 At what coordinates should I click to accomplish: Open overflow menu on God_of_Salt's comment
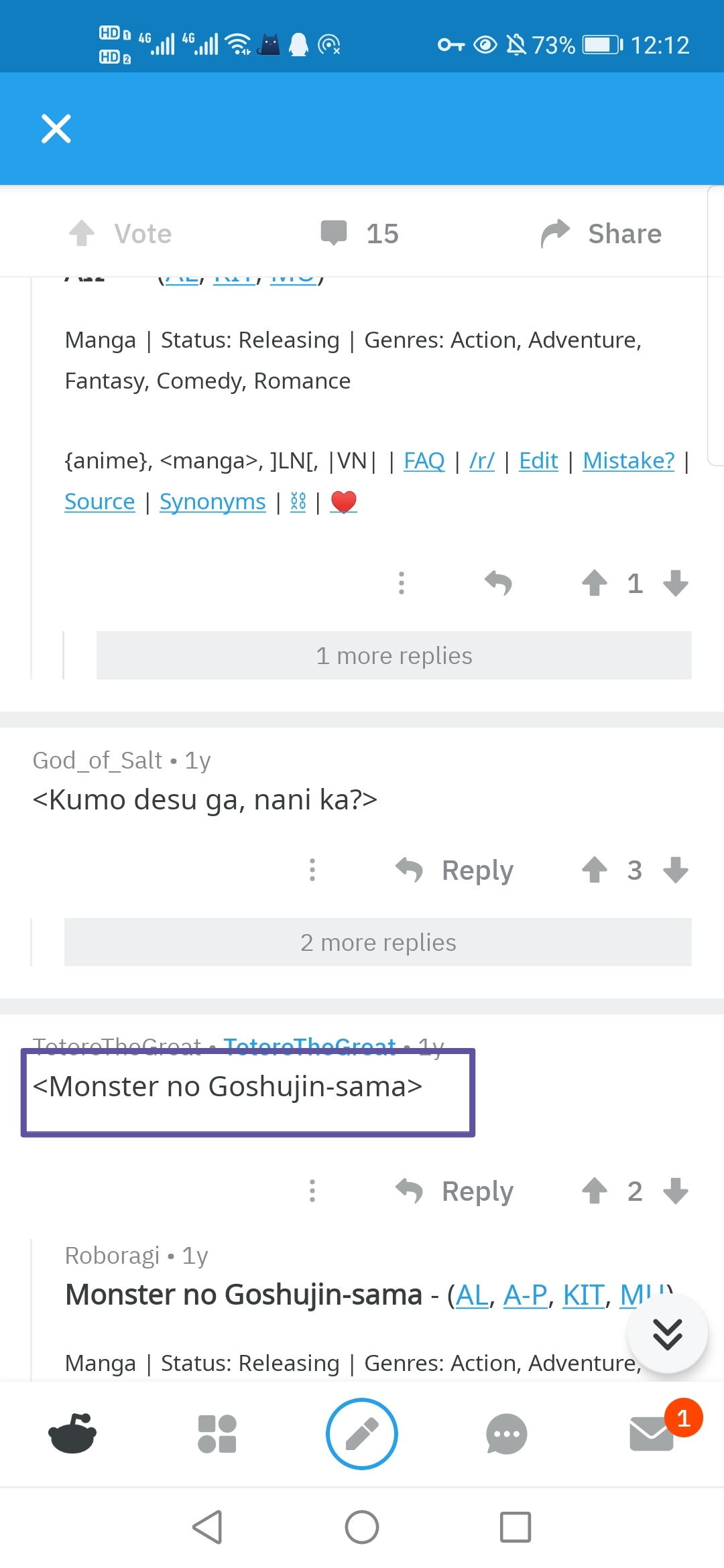(312, 870)
